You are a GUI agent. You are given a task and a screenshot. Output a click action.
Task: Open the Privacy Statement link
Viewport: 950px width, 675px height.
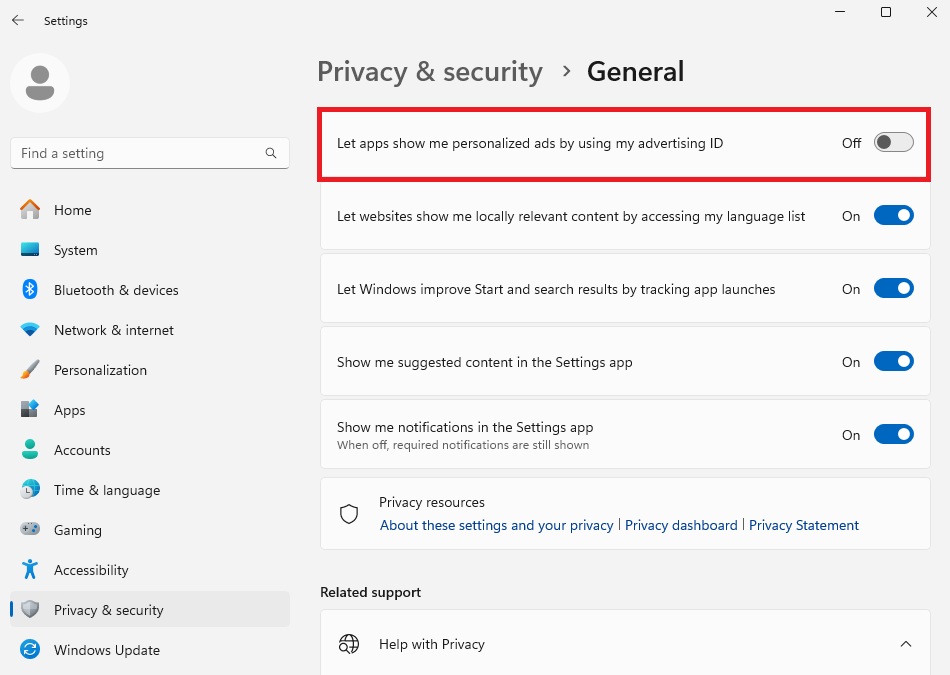803,525
